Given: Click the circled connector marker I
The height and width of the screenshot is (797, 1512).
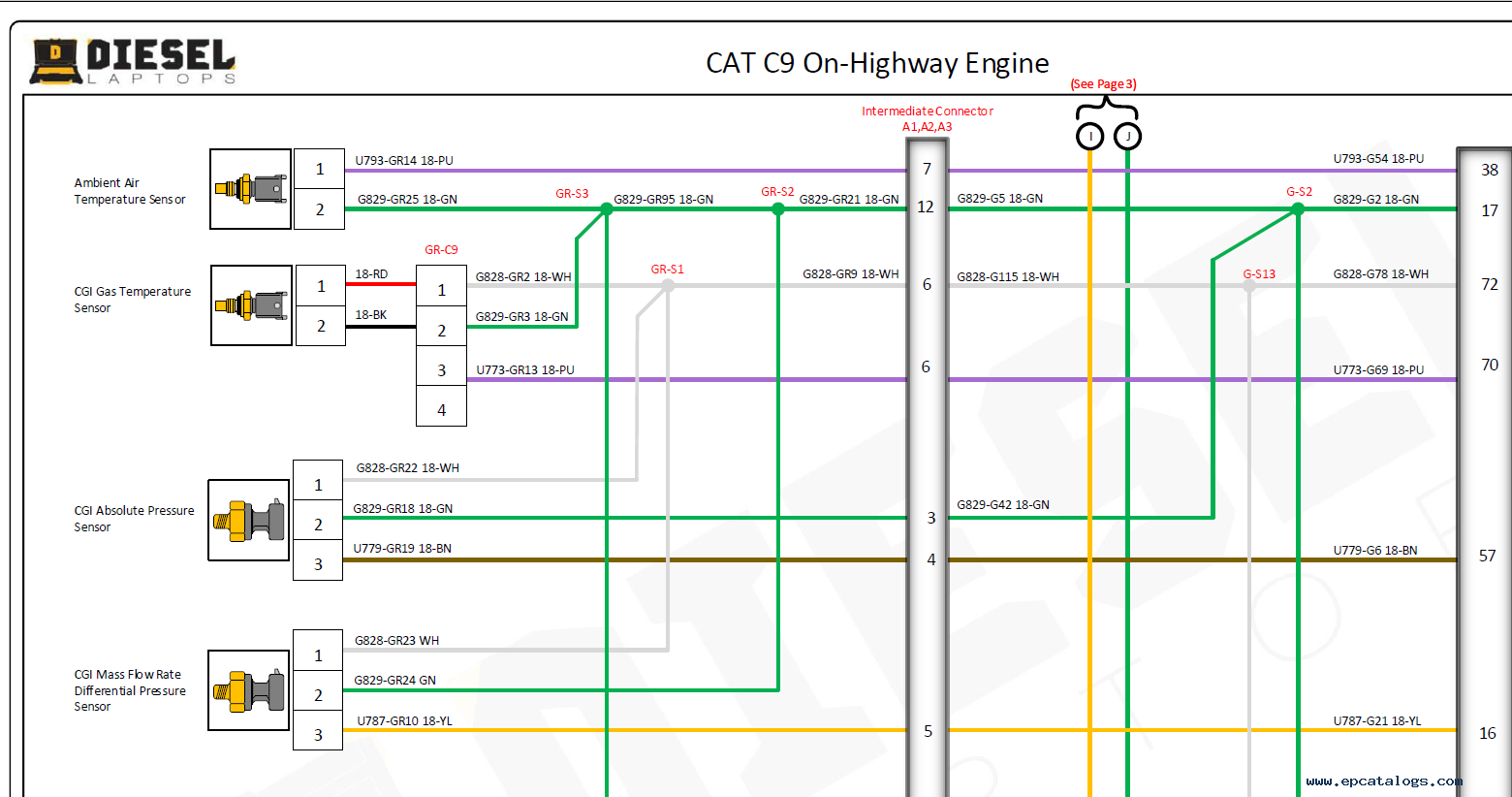Looking at the screenshot, I should coord(1090,137).
